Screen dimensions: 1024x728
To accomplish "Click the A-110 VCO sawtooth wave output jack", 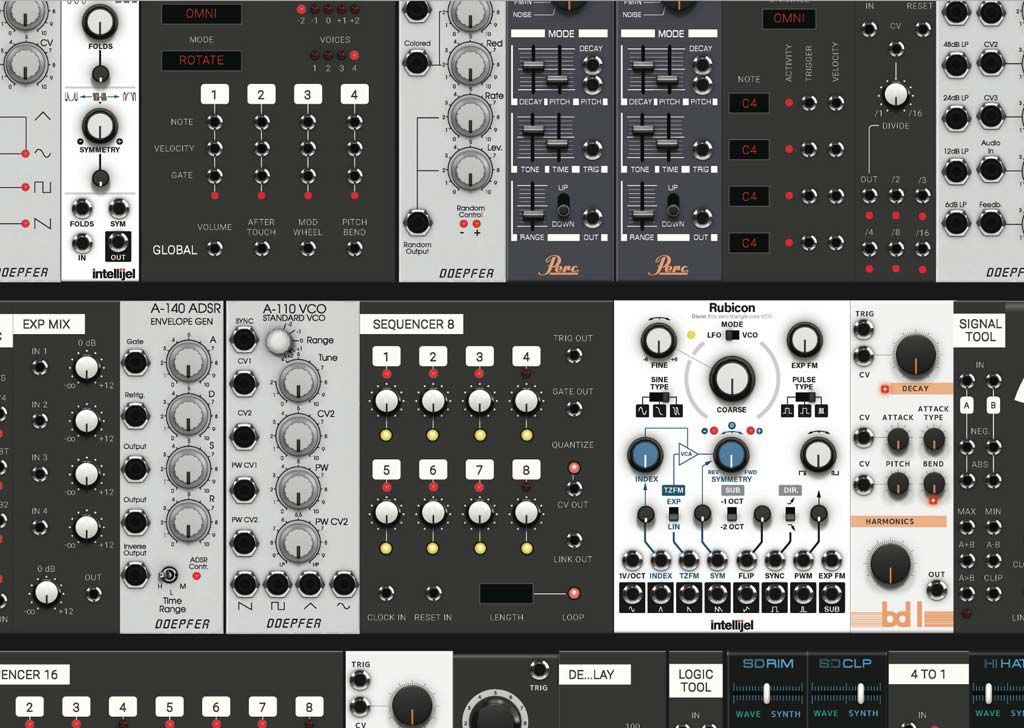I will point(244,584).
